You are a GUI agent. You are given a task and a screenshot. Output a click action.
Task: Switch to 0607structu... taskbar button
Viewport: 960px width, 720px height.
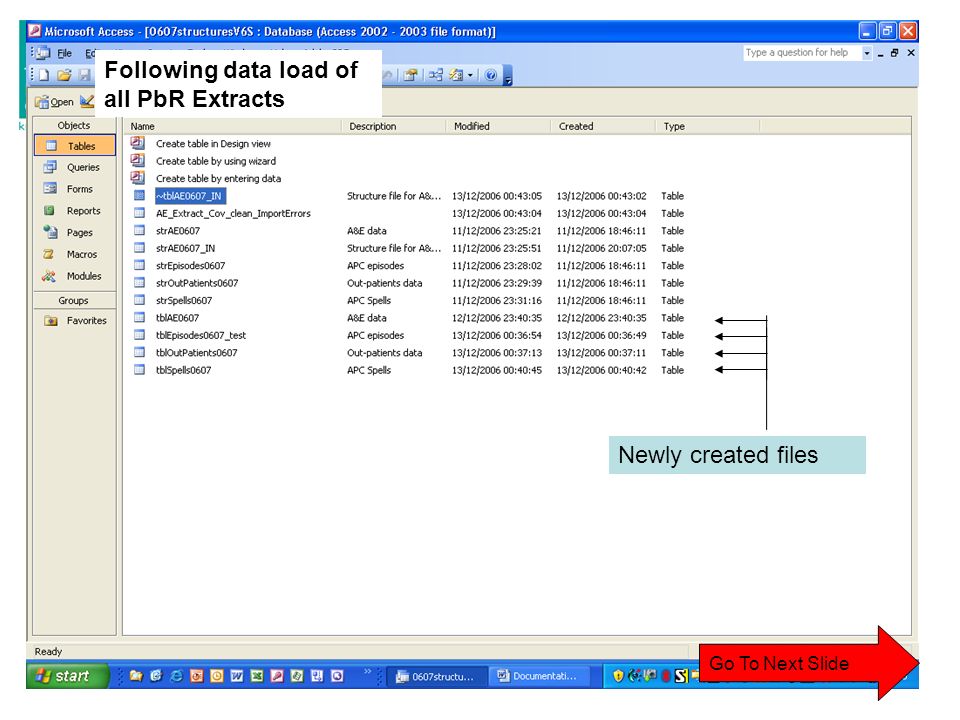[438, 677]
